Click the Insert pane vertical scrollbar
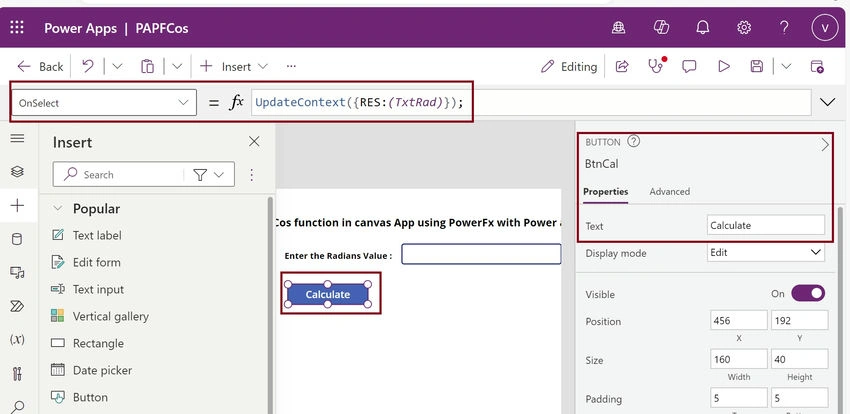The image size is (850, 414). [271, 305]
